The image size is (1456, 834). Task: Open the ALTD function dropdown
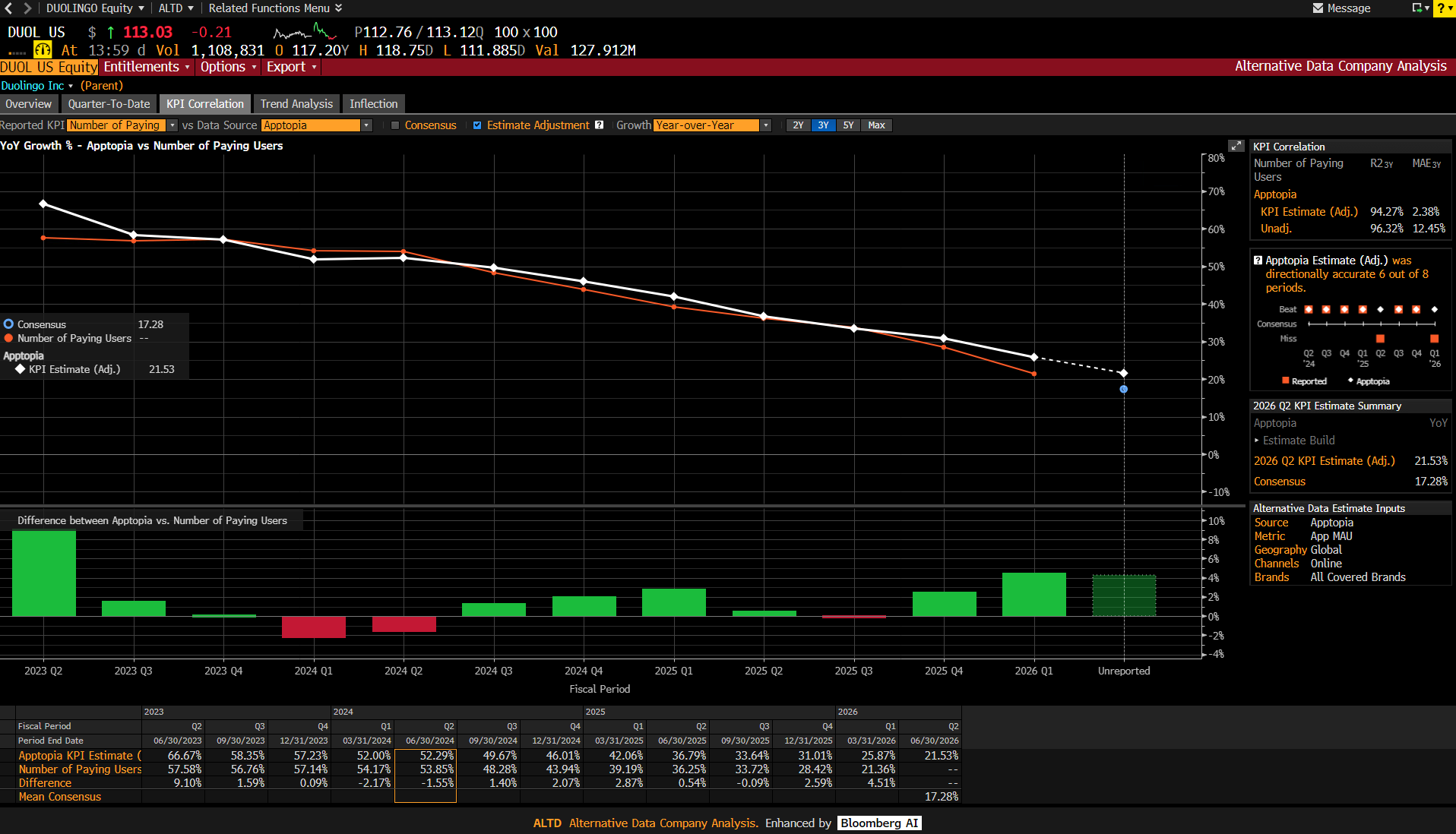pyautogui.click(x=176, y=8)
